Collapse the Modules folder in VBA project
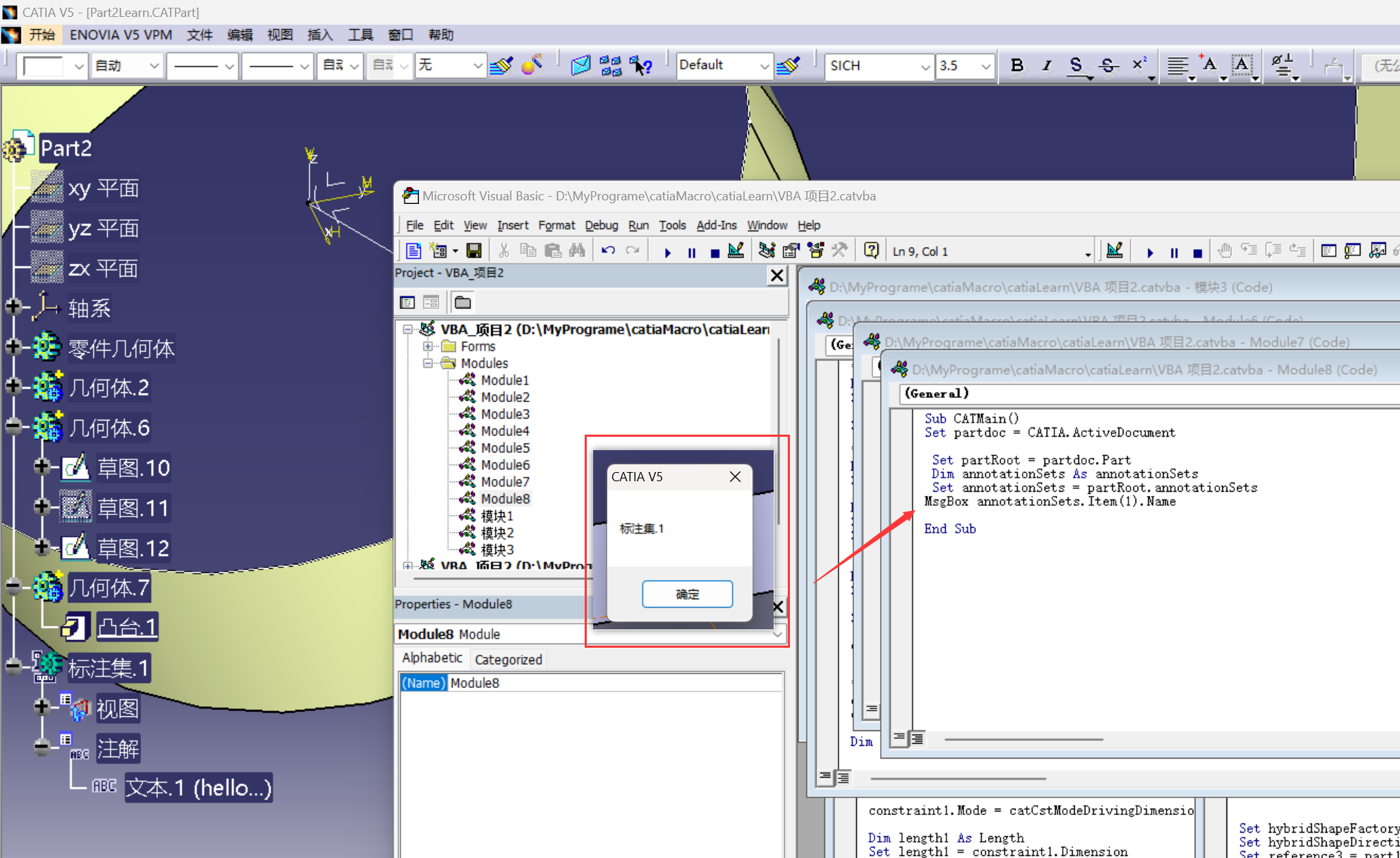The image size is (1400, 858). click(427, 363)
